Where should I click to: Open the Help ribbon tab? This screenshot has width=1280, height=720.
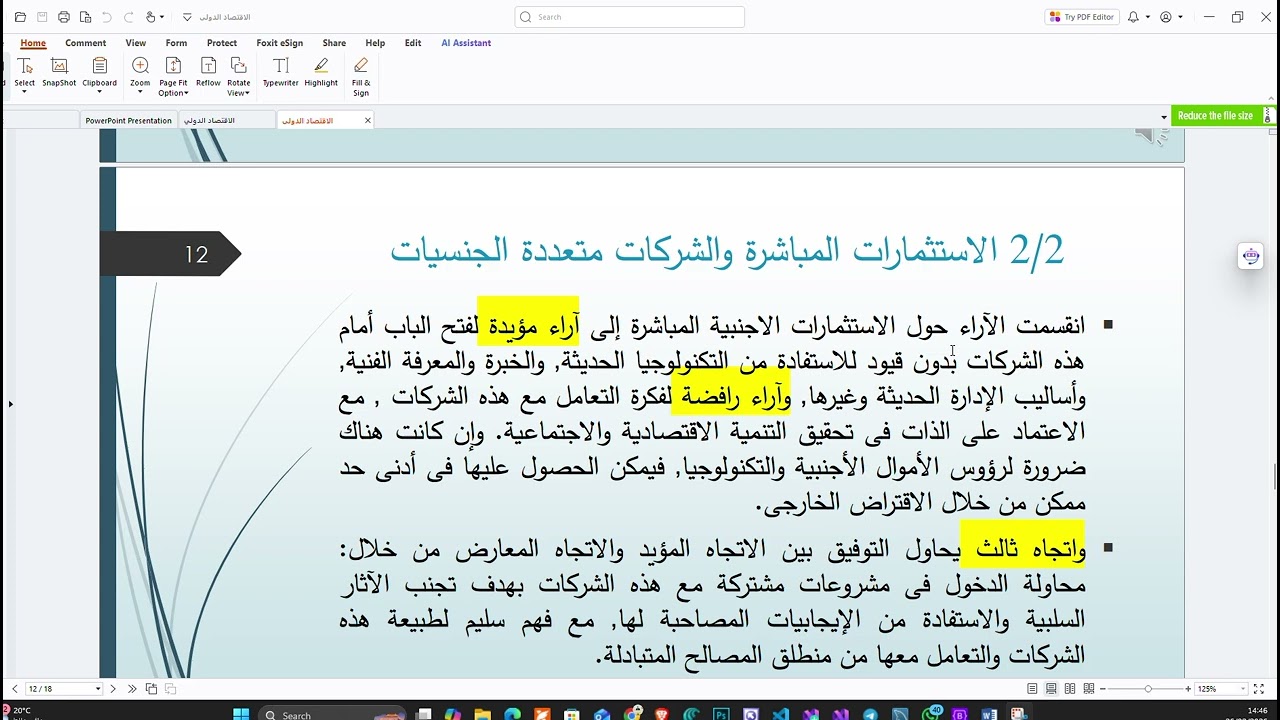(375, 43)
